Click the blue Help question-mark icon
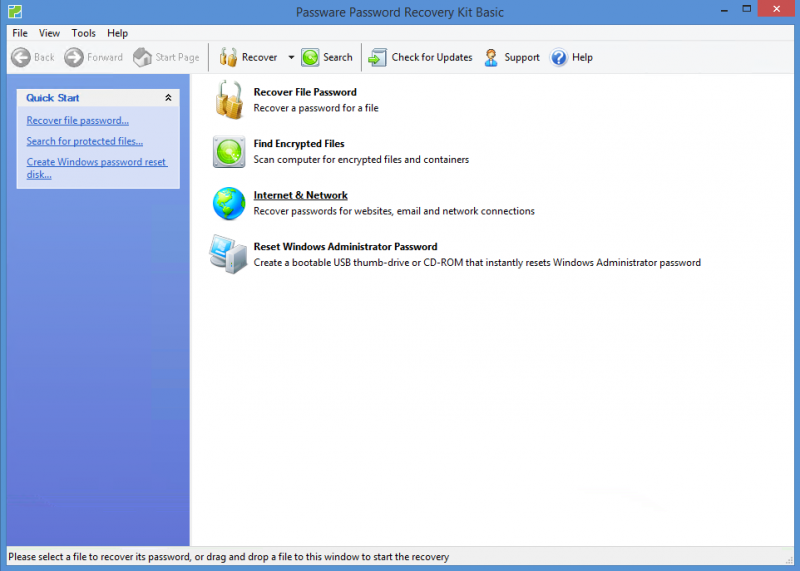This screenshot has height=571, width=800. tap(559, 57)
